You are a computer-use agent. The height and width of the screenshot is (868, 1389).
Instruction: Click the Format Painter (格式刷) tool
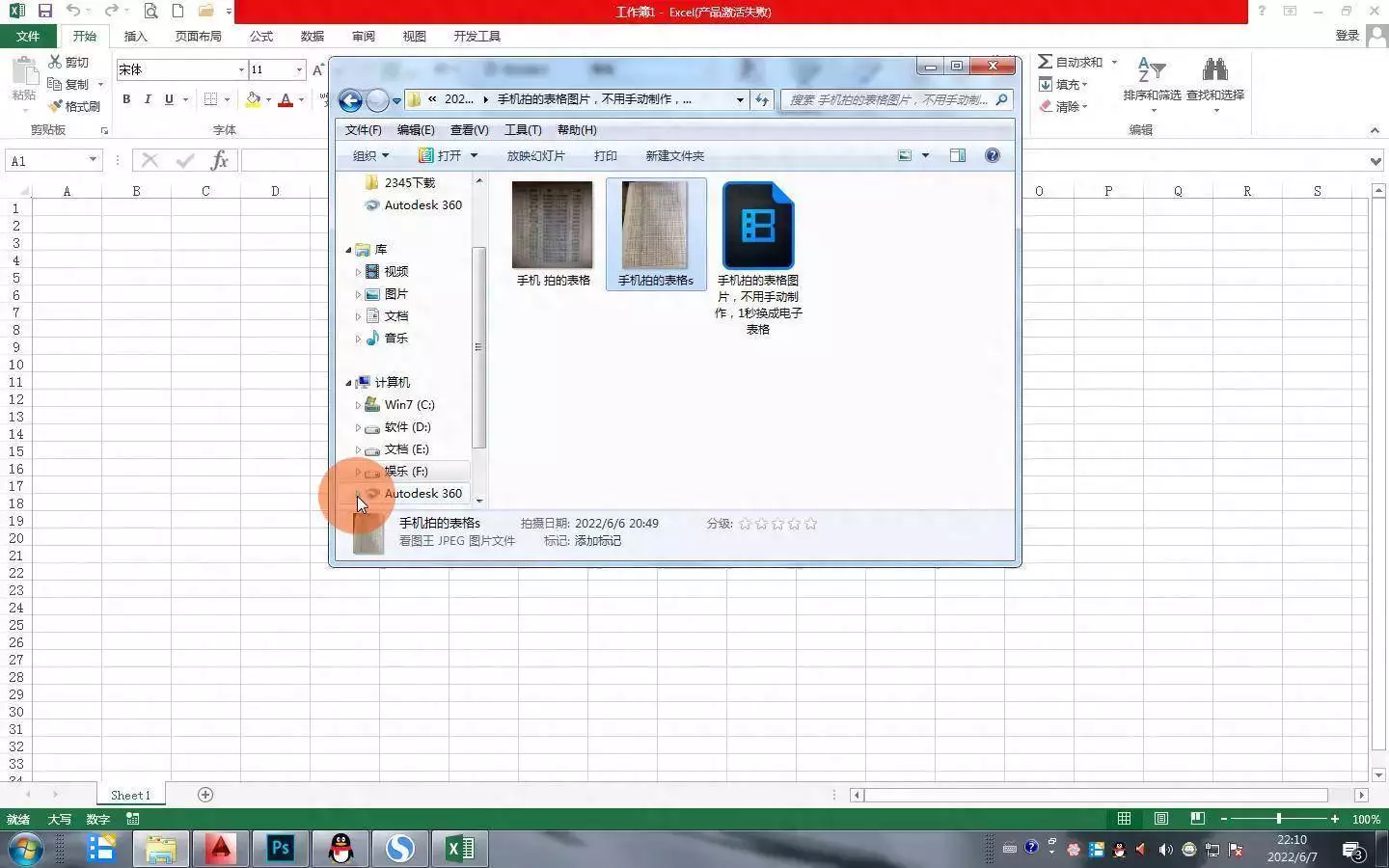click(x=74, y=106)
